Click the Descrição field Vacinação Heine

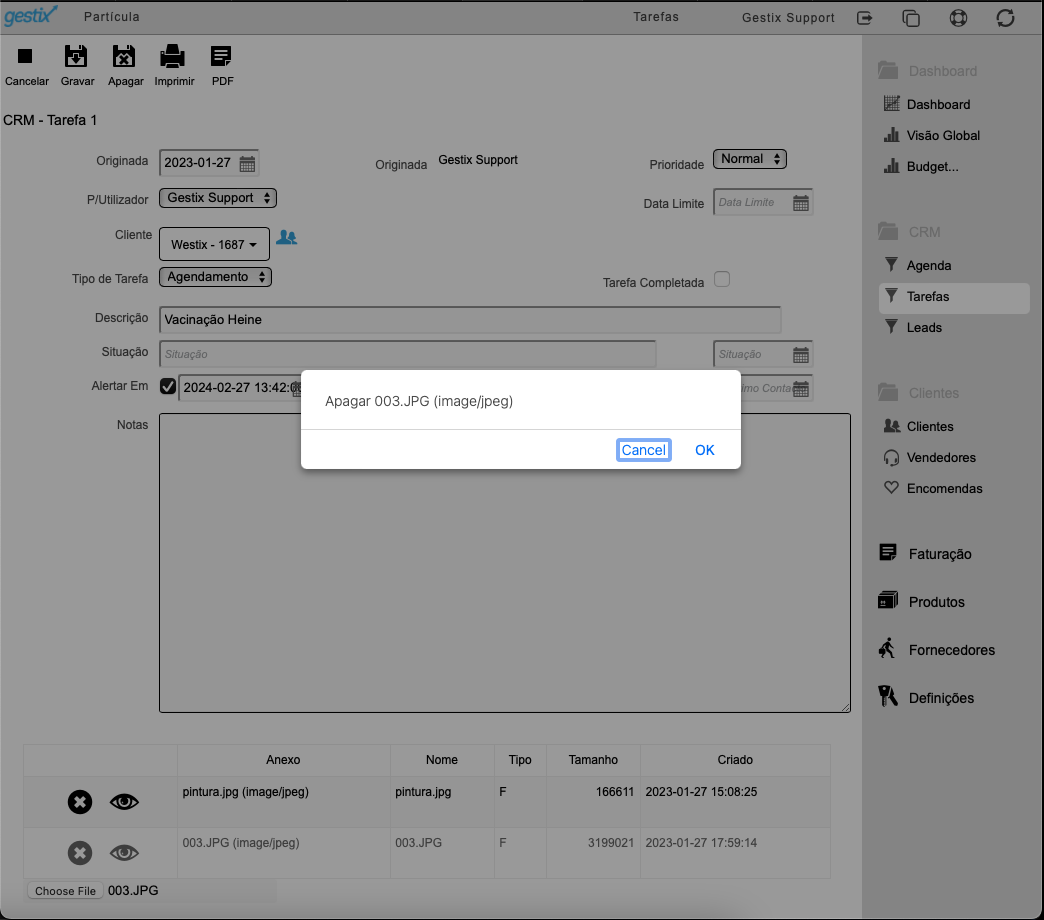470,320
